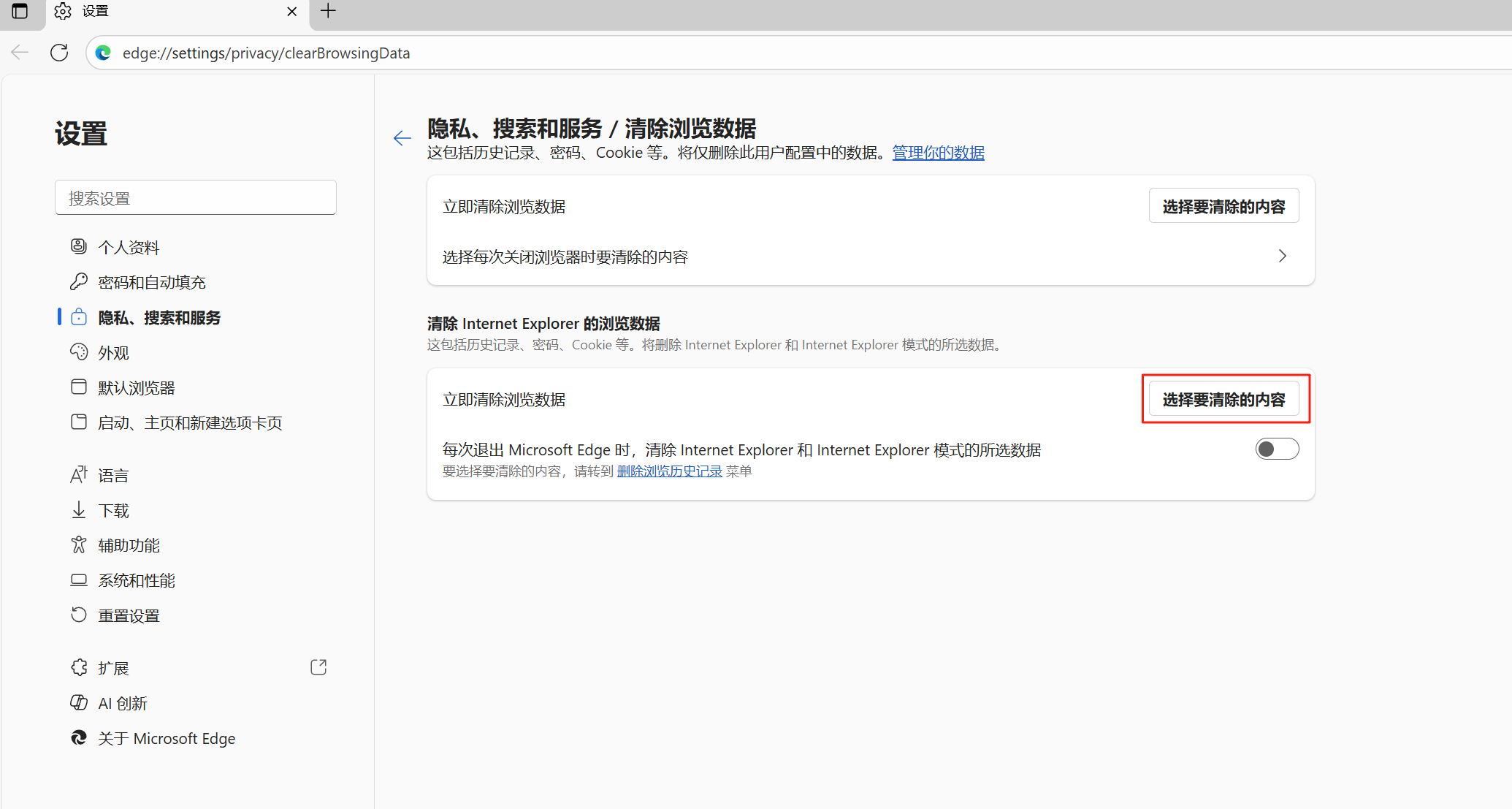
Task: Select 系统和性能 in the sidebar
Action: (137, 581)
